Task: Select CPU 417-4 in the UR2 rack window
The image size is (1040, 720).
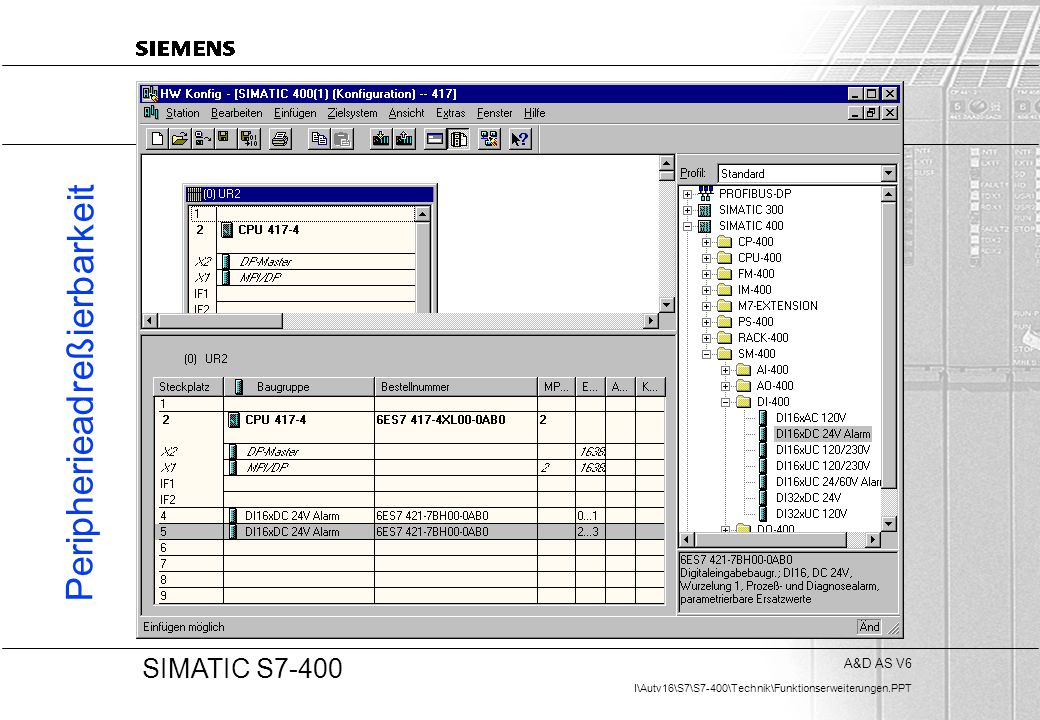Action: 268,230
